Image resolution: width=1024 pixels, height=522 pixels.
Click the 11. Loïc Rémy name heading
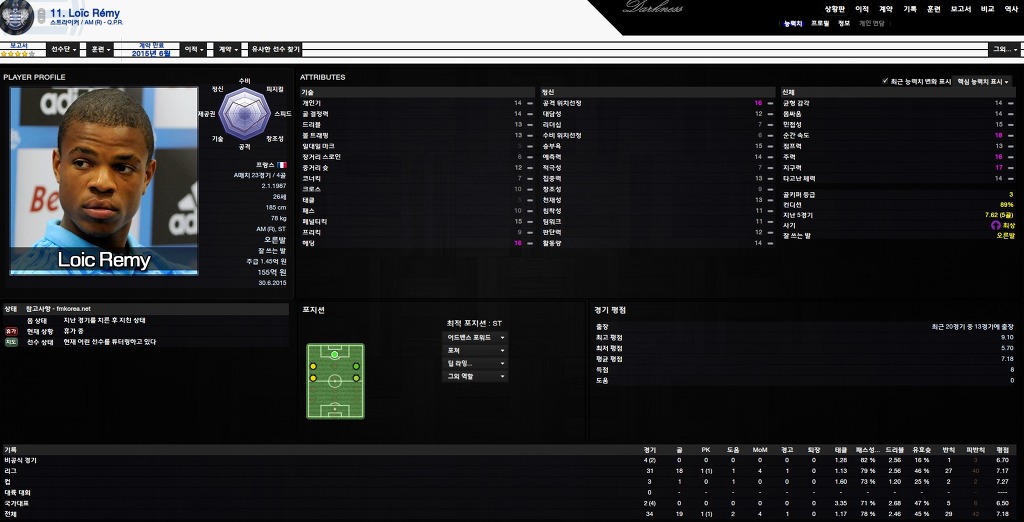[x=85, y=12]
